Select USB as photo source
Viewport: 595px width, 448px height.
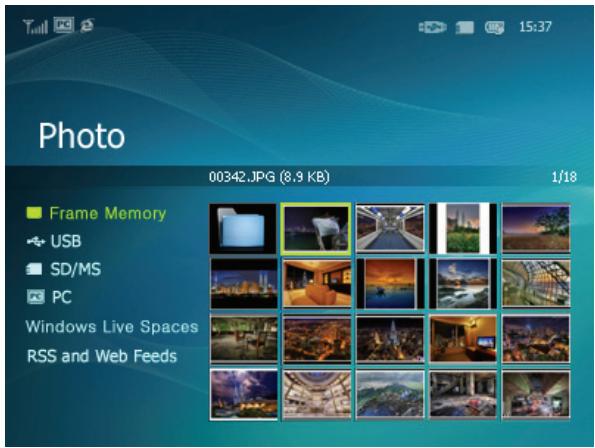pyautogui.click(x=54, y=241)
